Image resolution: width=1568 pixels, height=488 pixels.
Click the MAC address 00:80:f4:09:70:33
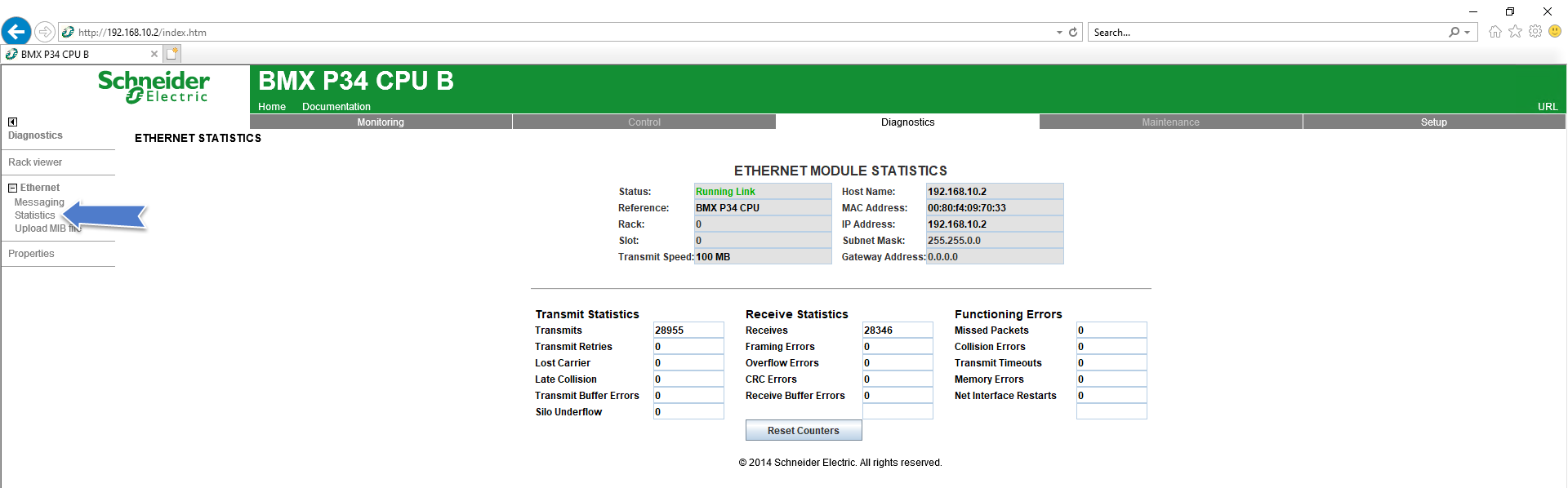pos(995,207)
